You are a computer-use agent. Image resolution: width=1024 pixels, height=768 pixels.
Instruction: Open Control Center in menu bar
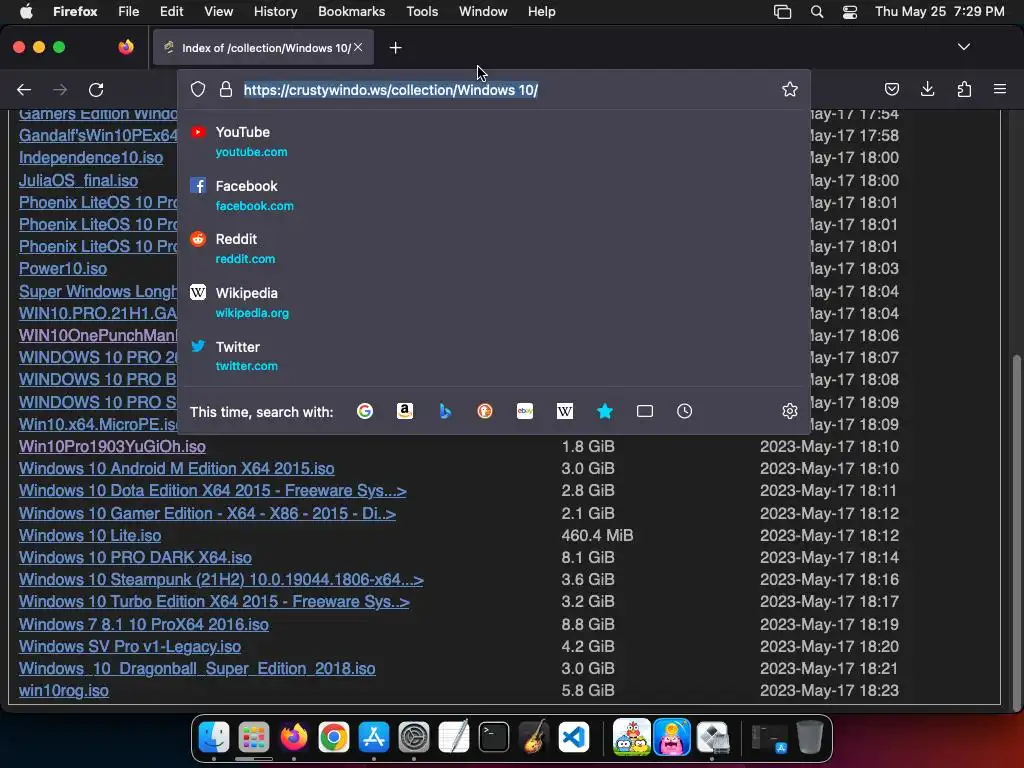pos(850,12)
